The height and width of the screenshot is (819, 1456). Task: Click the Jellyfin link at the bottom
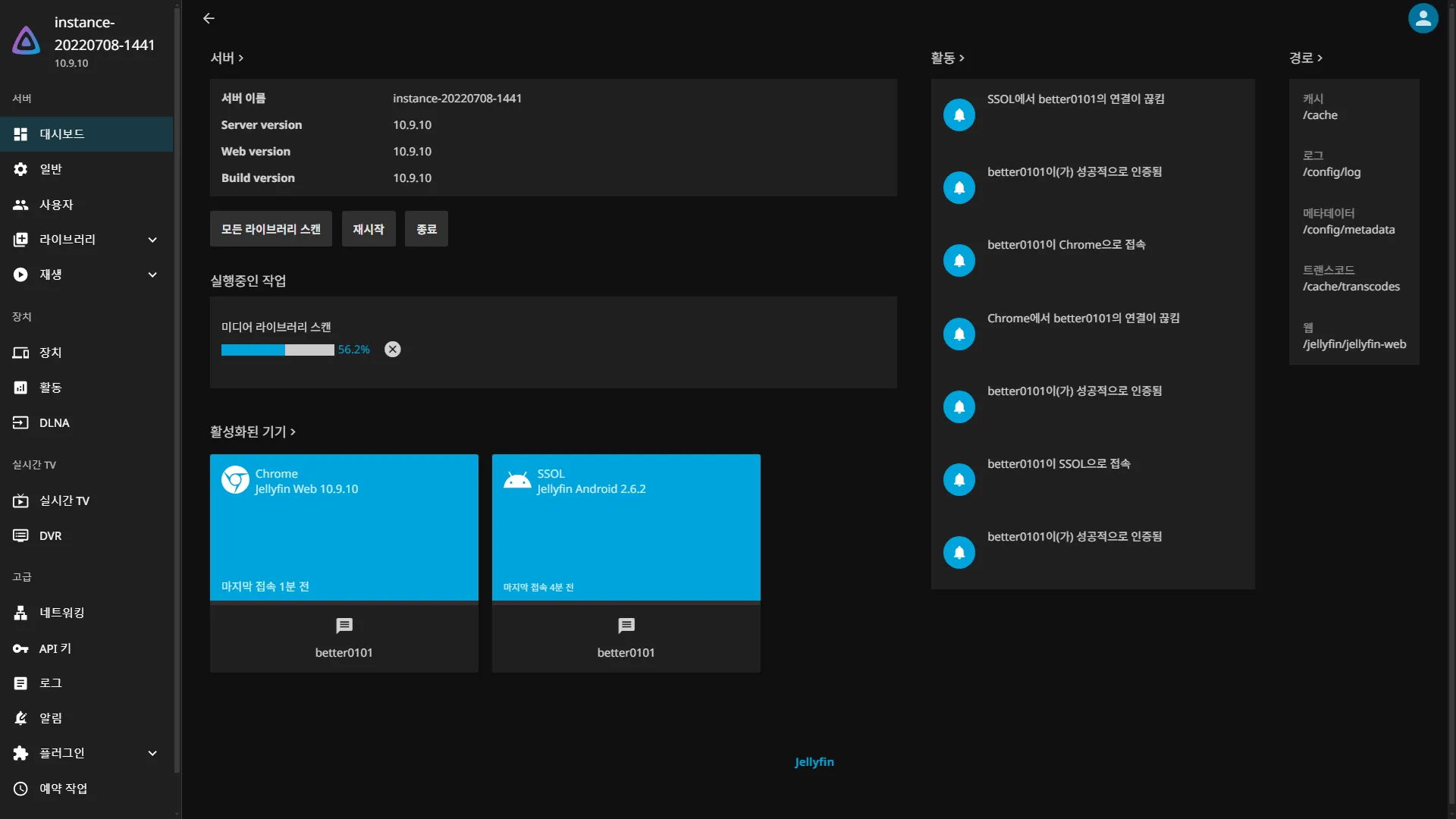click(814, 762)
